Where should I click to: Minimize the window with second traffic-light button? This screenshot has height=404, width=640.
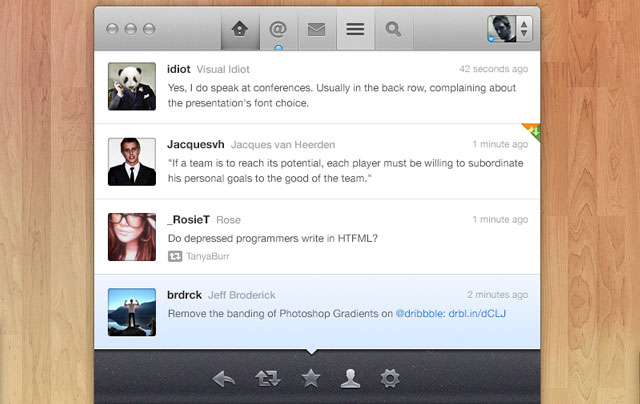(x=131, y=29)
